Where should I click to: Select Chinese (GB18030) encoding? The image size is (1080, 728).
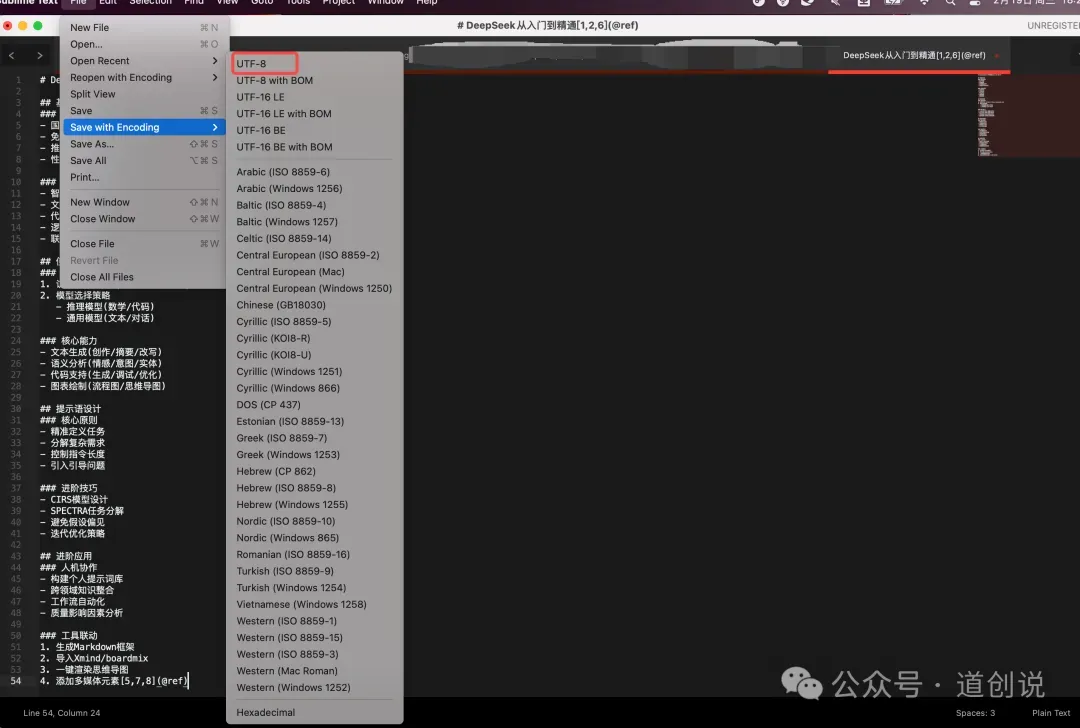pos(315,304)
